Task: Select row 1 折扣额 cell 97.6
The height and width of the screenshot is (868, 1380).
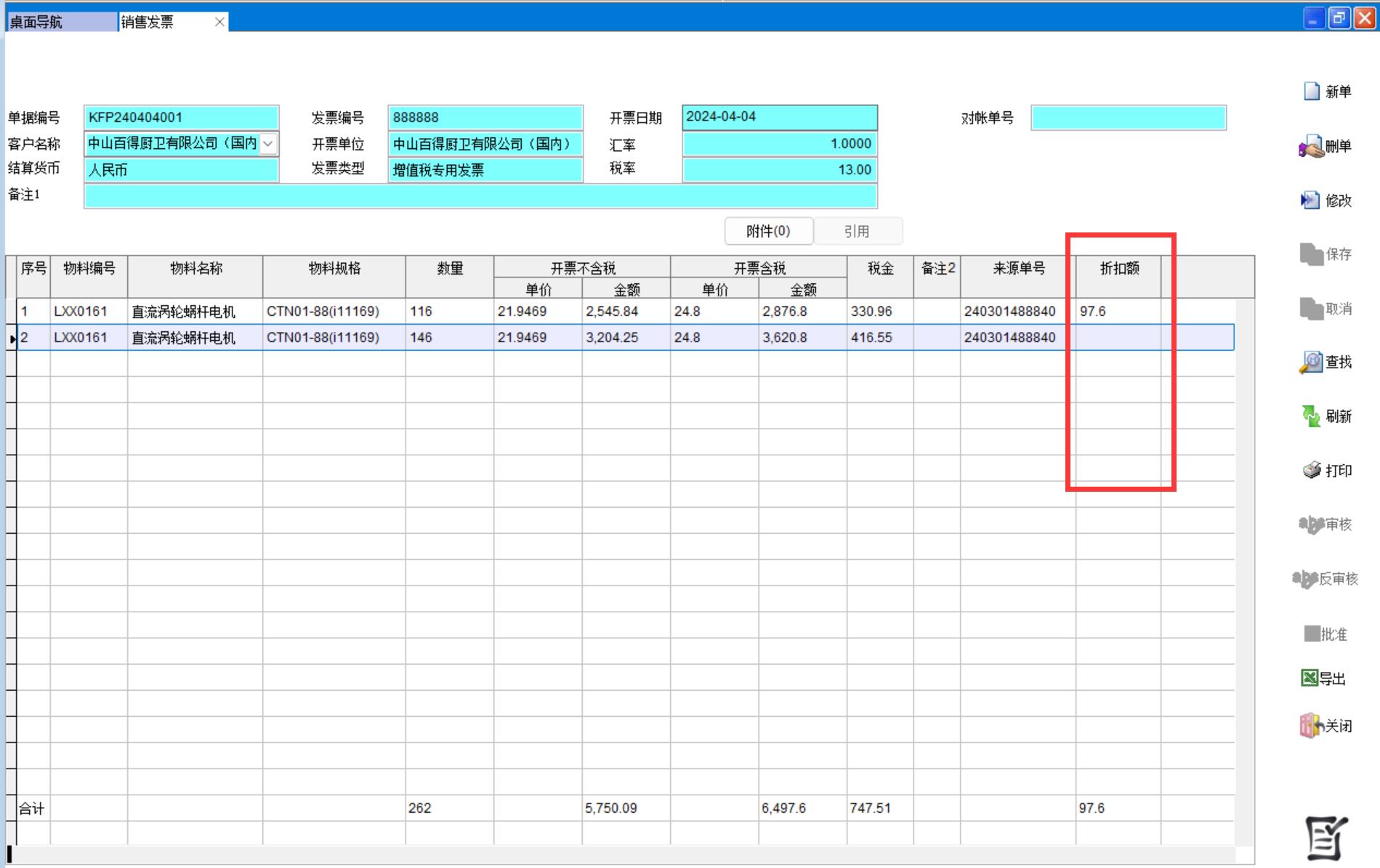Action: point(1118,312)
